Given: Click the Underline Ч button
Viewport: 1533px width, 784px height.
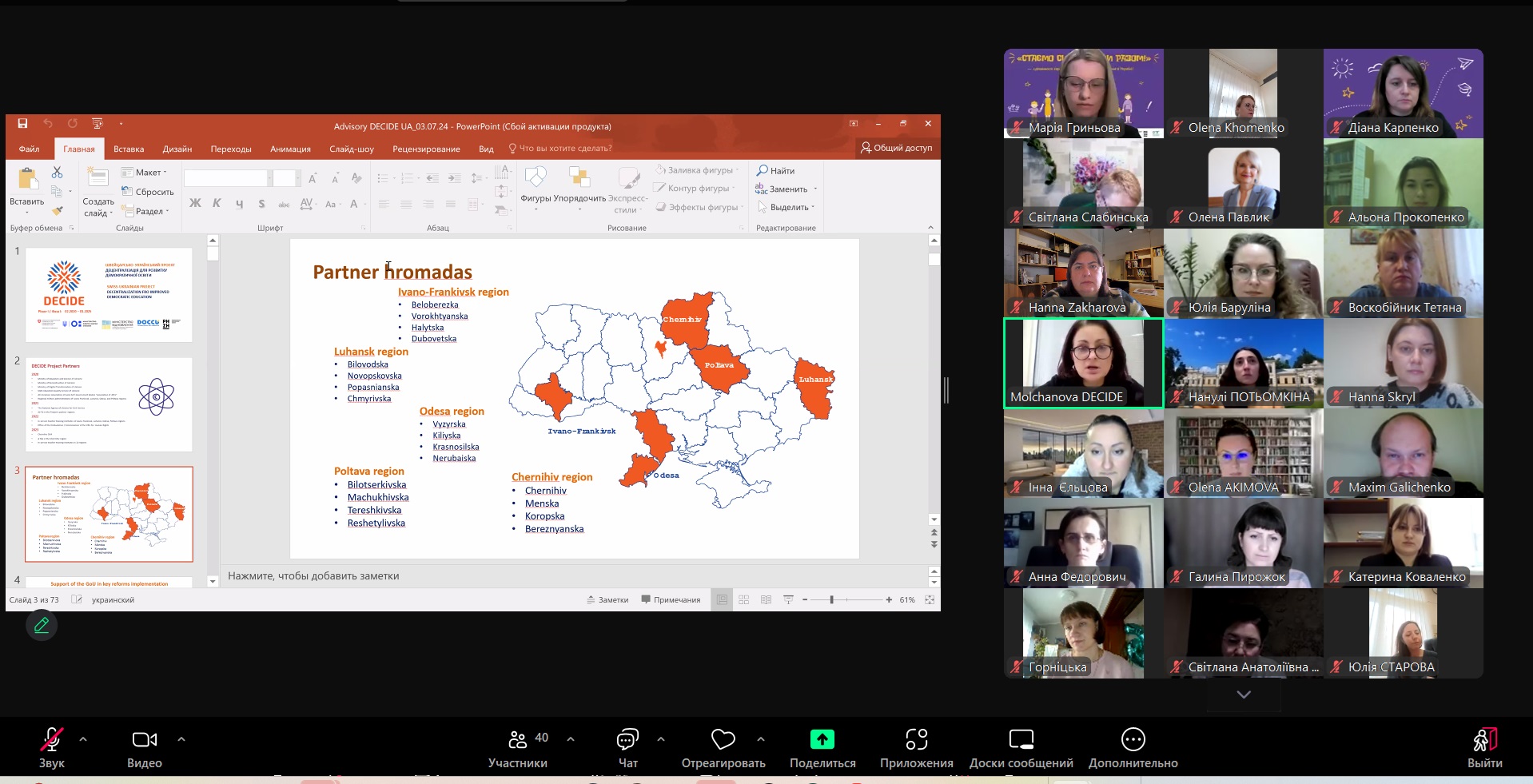Looking at the screenshot, I should tap(239, 204).
